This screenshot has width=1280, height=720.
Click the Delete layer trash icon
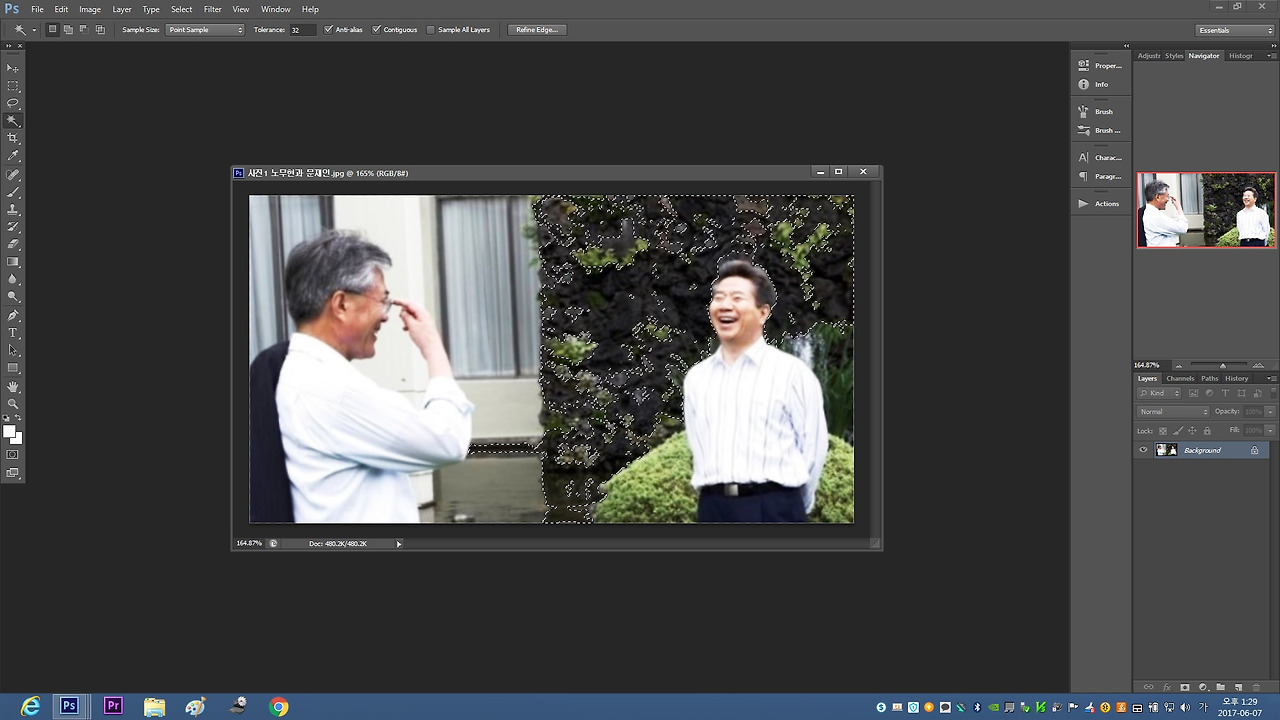coord(1256,687)
